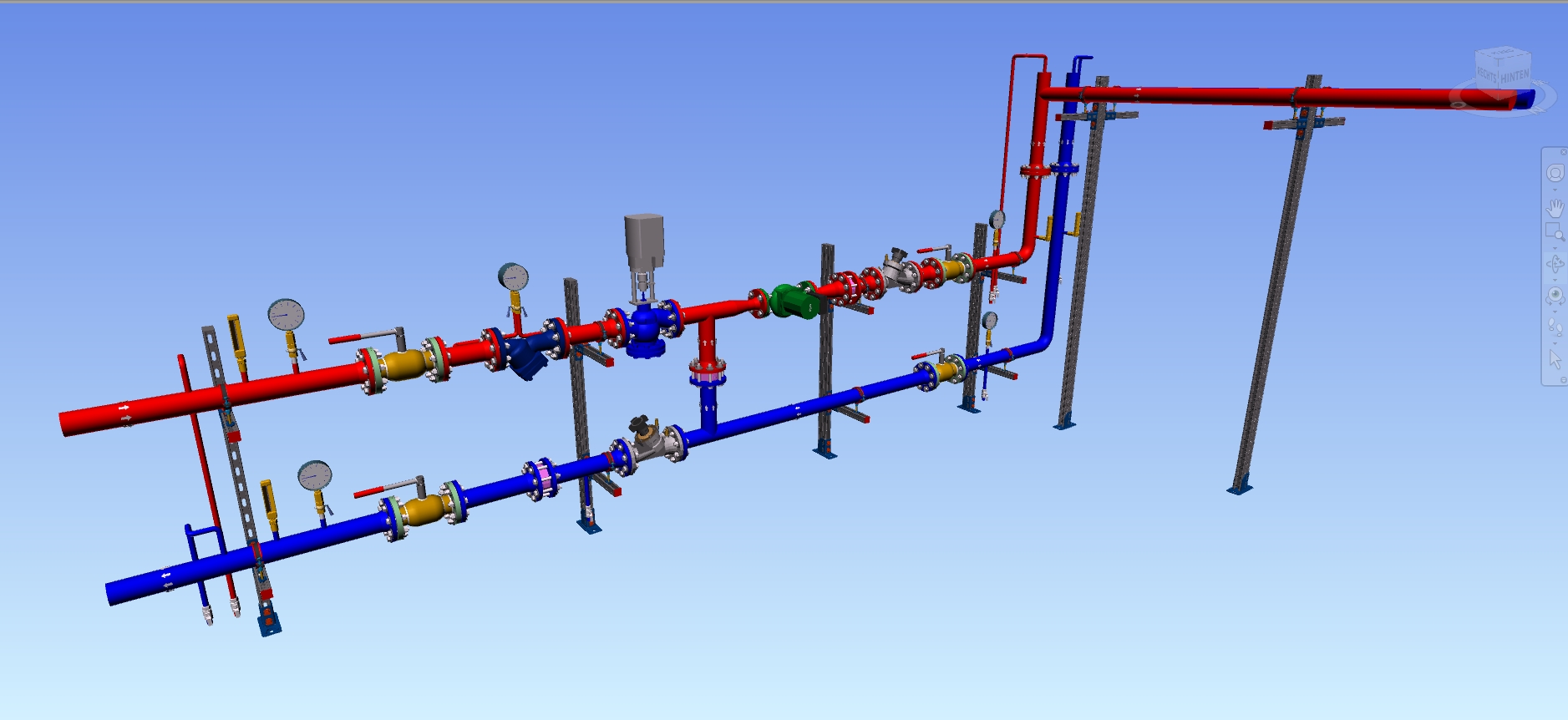This screenshot has height=720, width=1568.
Task: Expand dropdown arrow under SteeringWheels icon
Action: (1555, 190)
